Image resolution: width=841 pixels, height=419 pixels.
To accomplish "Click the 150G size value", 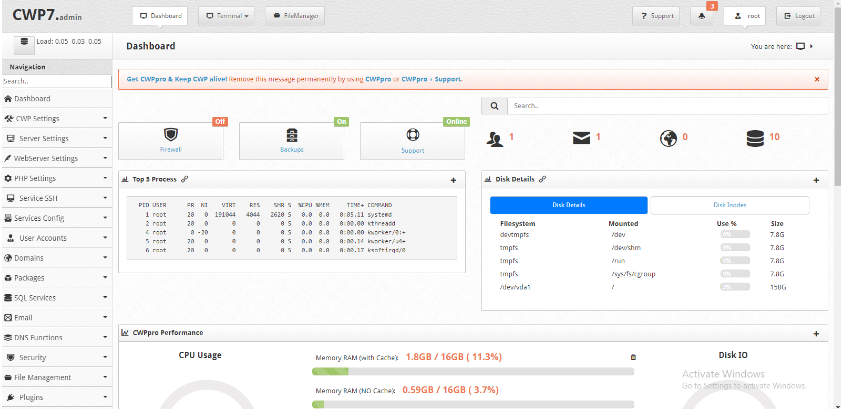I will click(778, 288).
